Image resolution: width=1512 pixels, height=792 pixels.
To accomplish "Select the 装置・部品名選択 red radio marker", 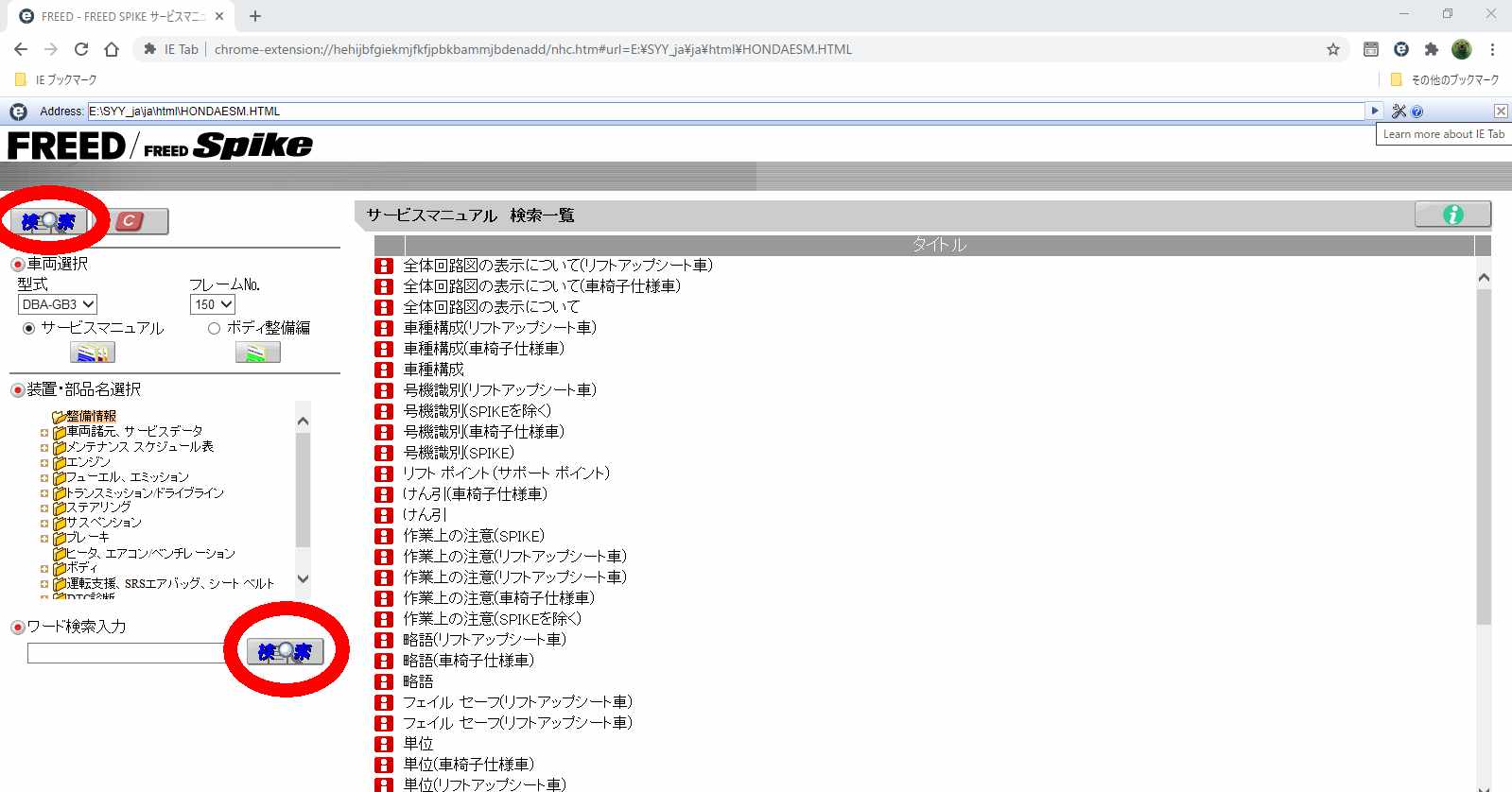I will pos(17,389).
